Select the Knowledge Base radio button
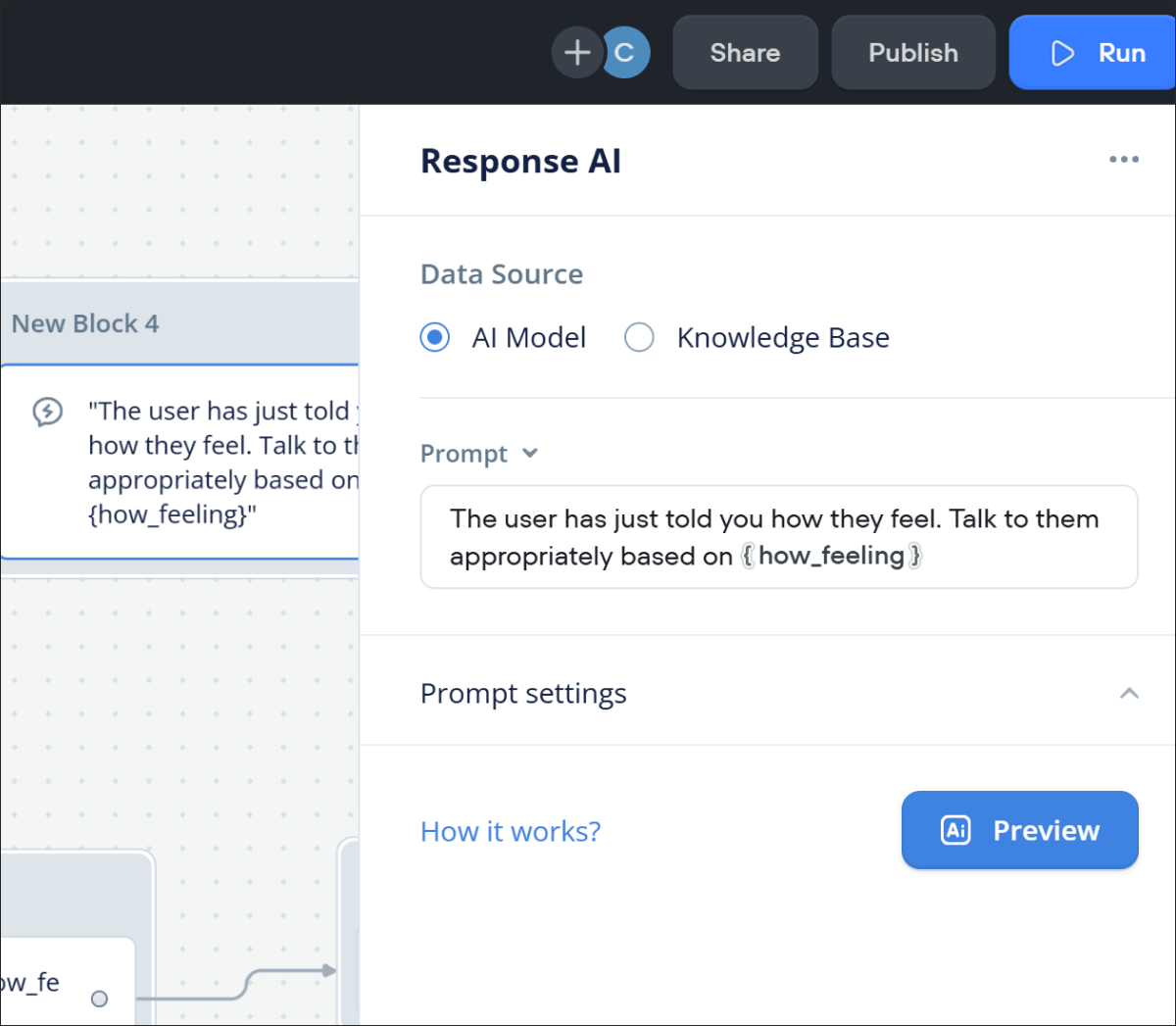Viewport: 1176px width, 1026px height. [639, 337]
